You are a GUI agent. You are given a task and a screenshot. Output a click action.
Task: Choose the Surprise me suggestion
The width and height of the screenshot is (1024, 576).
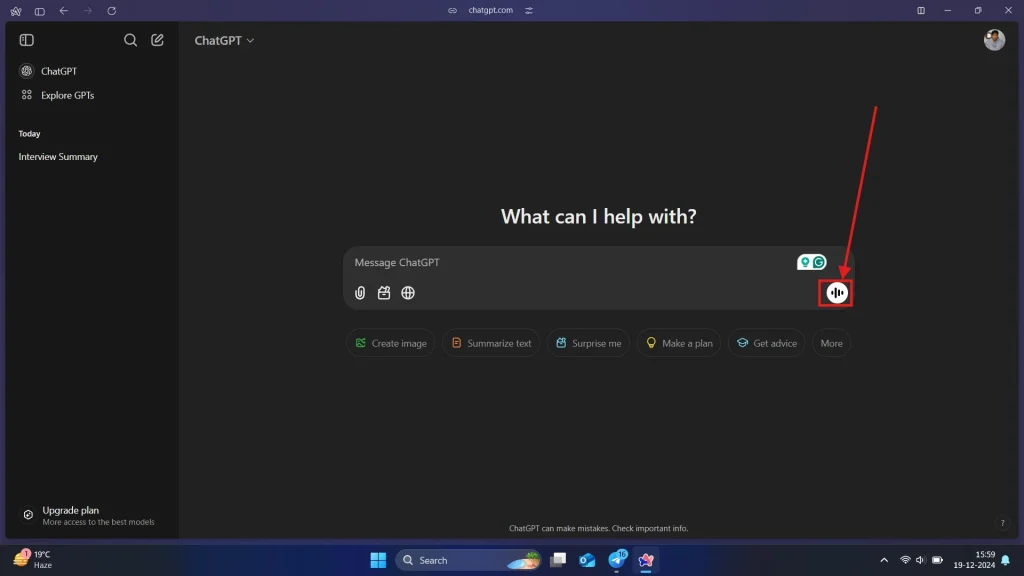point(588,344)
